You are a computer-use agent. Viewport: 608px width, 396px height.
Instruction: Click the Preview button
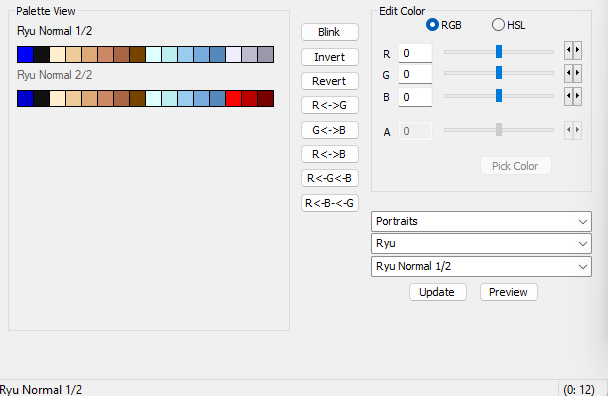point(508,292)
